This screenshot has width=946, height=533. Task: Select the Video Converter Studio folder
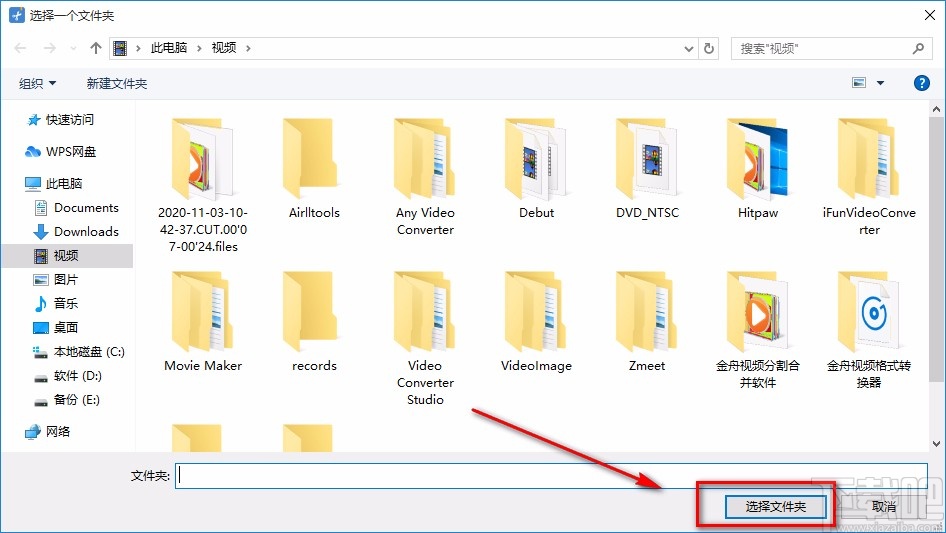pos(425,339)
